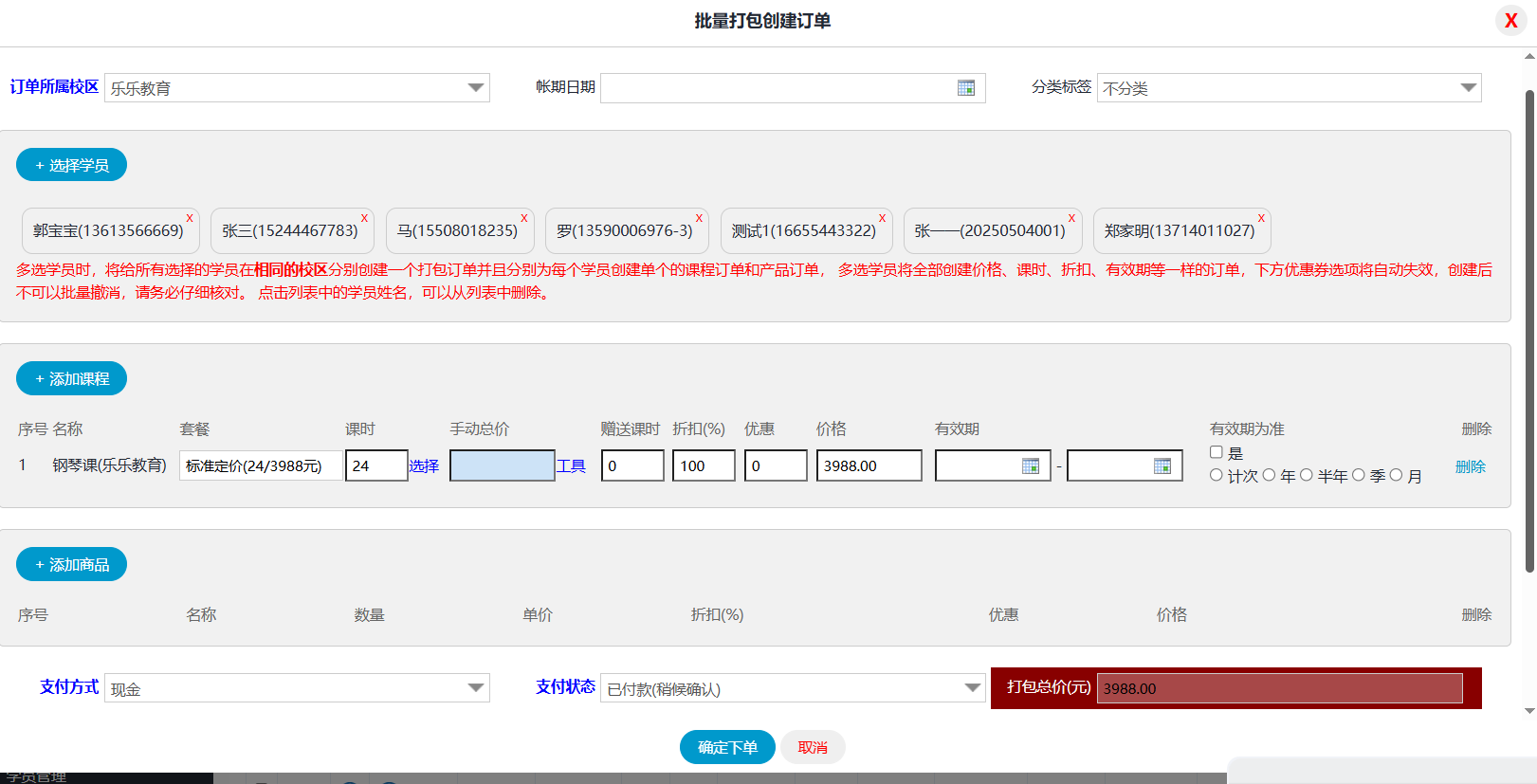
Task: Click 删除 link in the 钢琴课 row
Action: (1470, 466)
